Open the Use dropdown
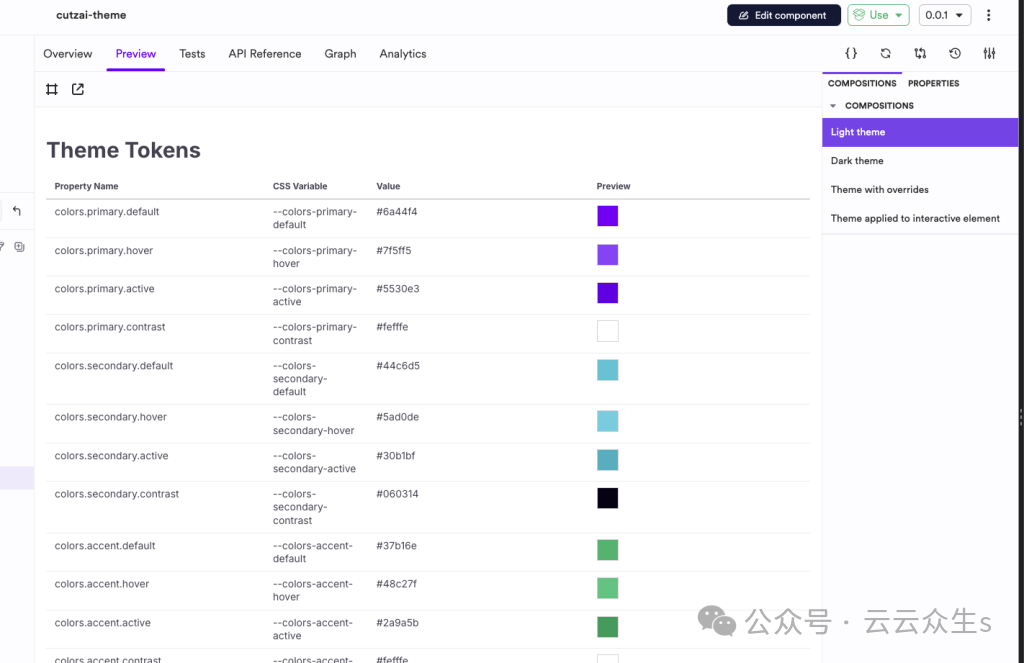1024x663 pixels. 878,15
